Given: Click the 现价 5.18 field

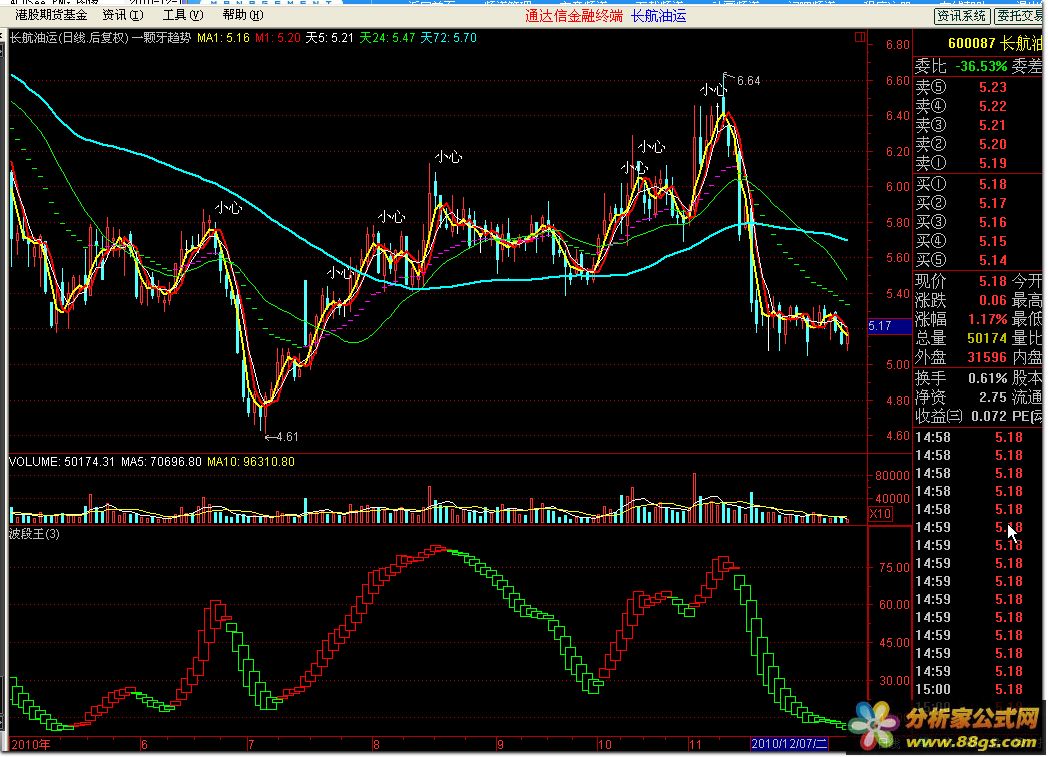Looking at the screenshot, I should 961,281.
